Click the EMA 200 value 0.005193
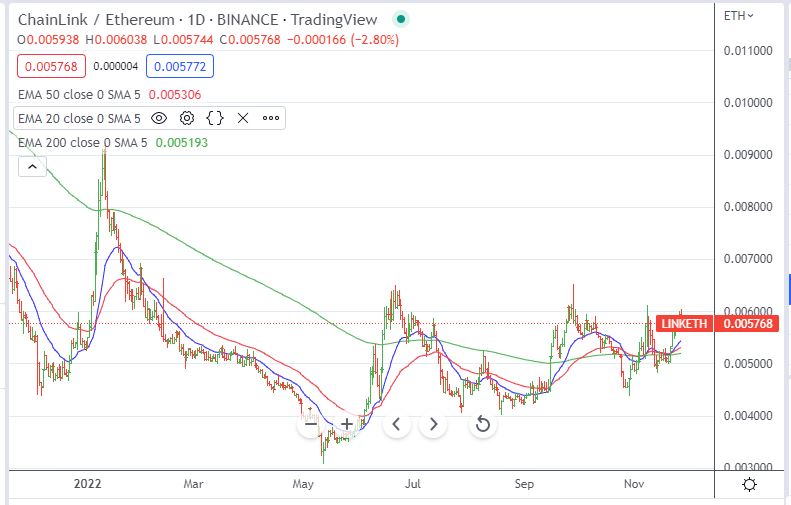Screen dimensions: 791x505 coord(182,143)
